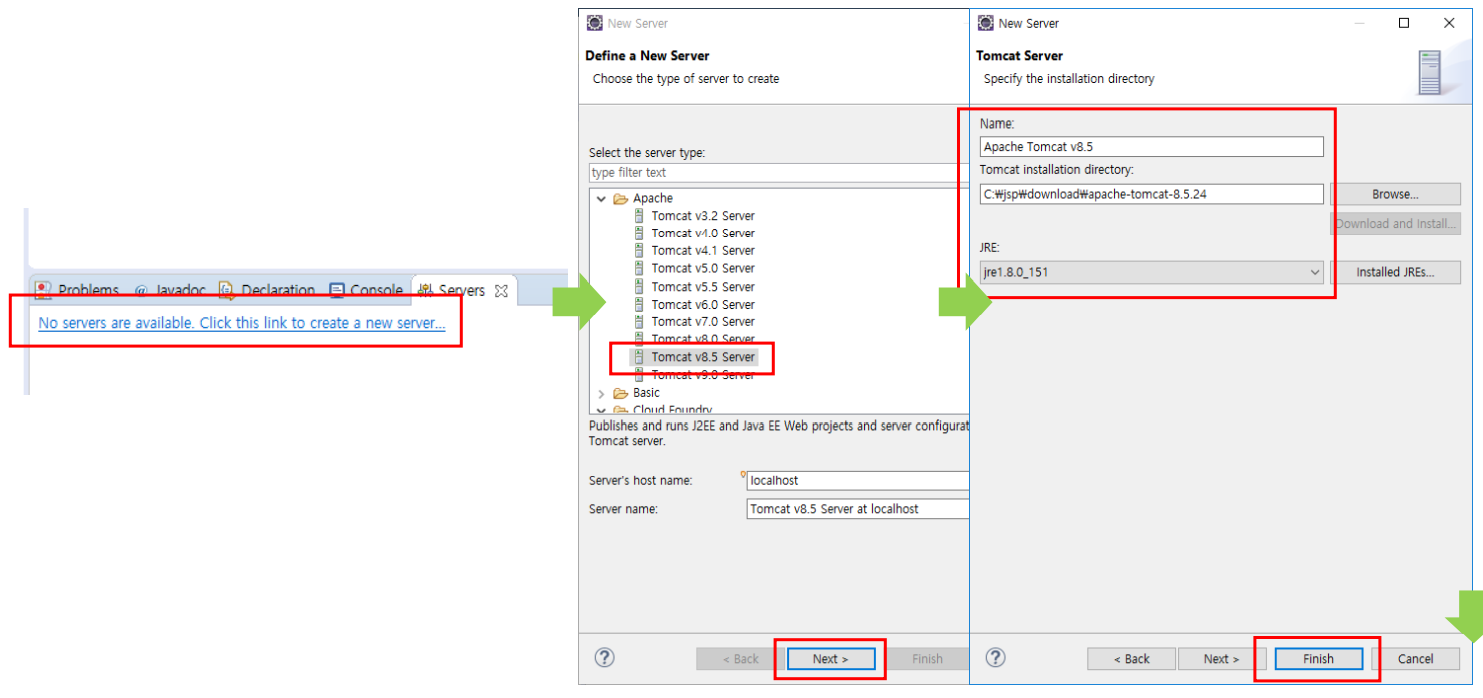
Task: Switch to the Javadoc tab
Action: click(171, 290)
